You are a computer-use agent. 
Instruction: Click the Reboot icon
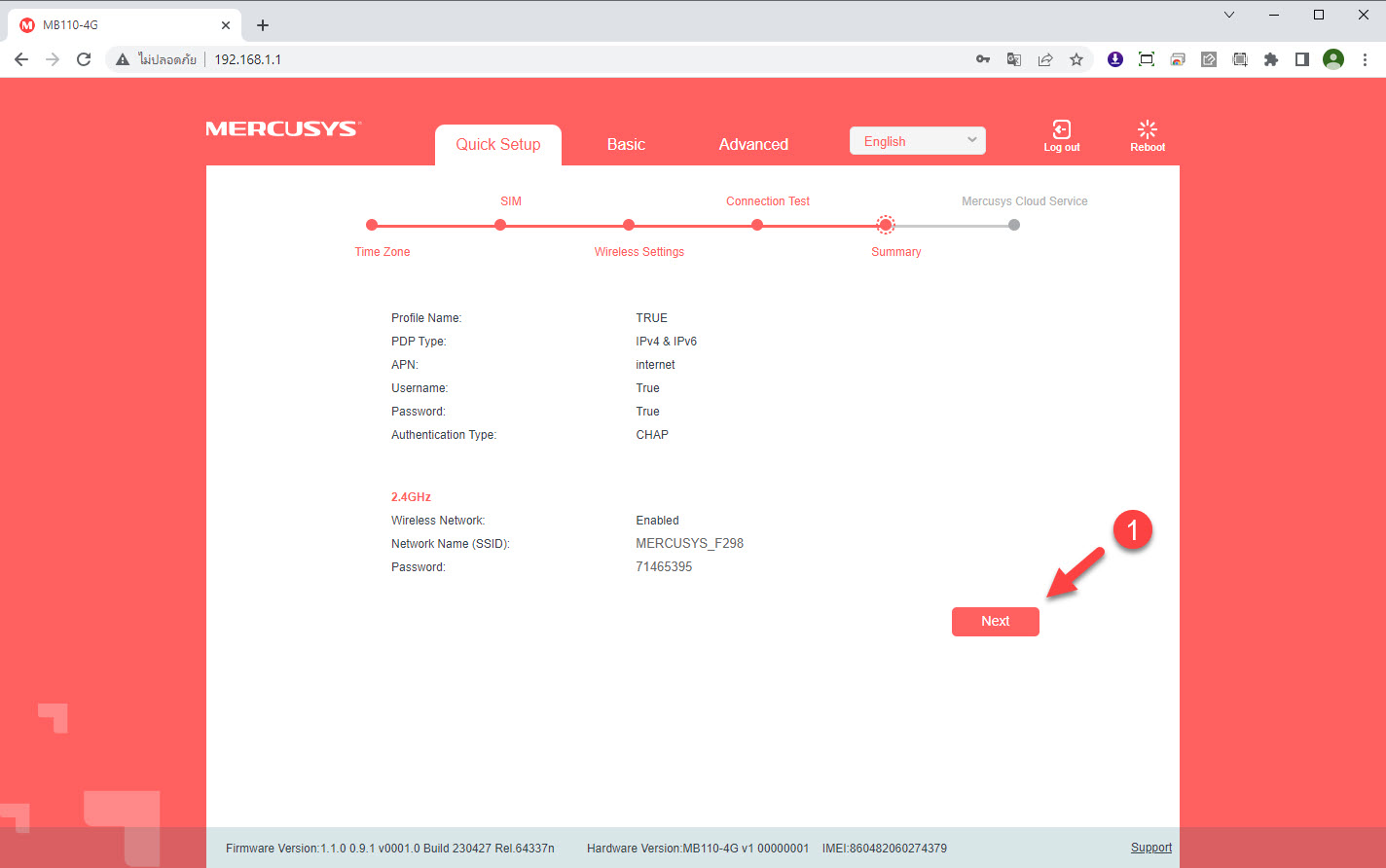click(1148, 129)
